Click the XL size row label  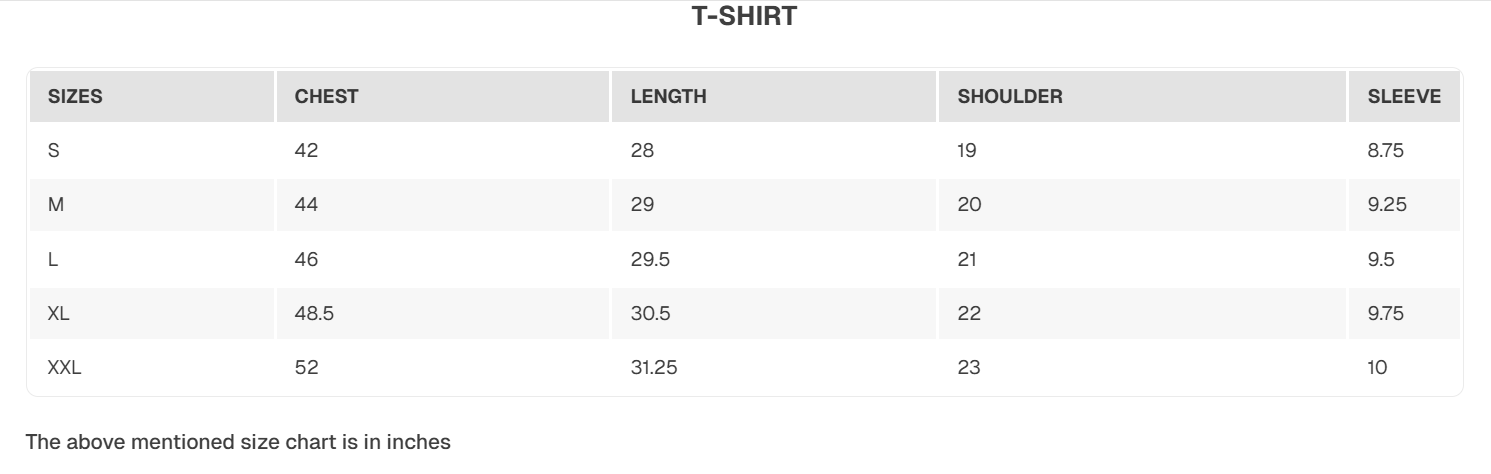[x=59, y=314]
